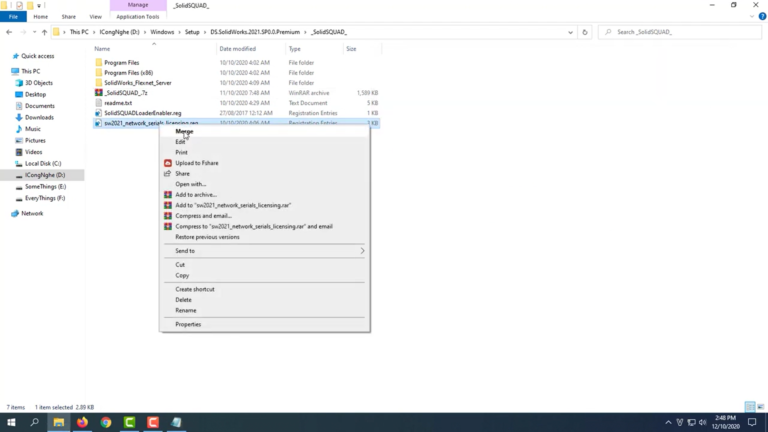This screenshot has height=432, width=768.
Task: Select SolidSQUADLoaderEnabler.reg file
Action: [x=143, y=113]
